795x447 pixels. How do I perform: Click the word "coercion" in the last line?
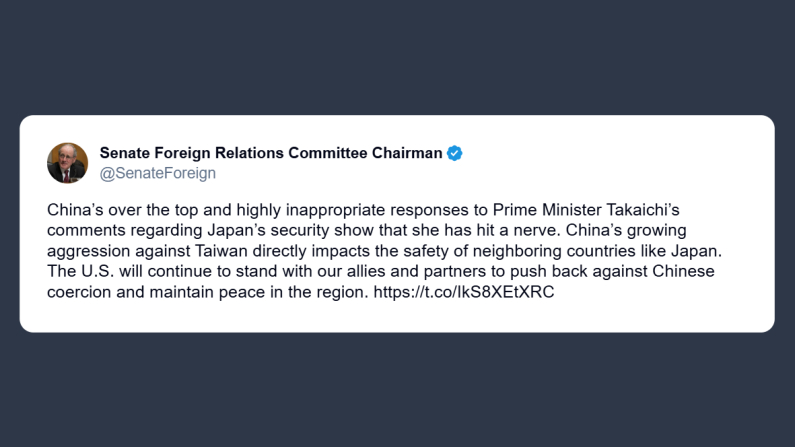pyautogui.click(x=78, y=291)
